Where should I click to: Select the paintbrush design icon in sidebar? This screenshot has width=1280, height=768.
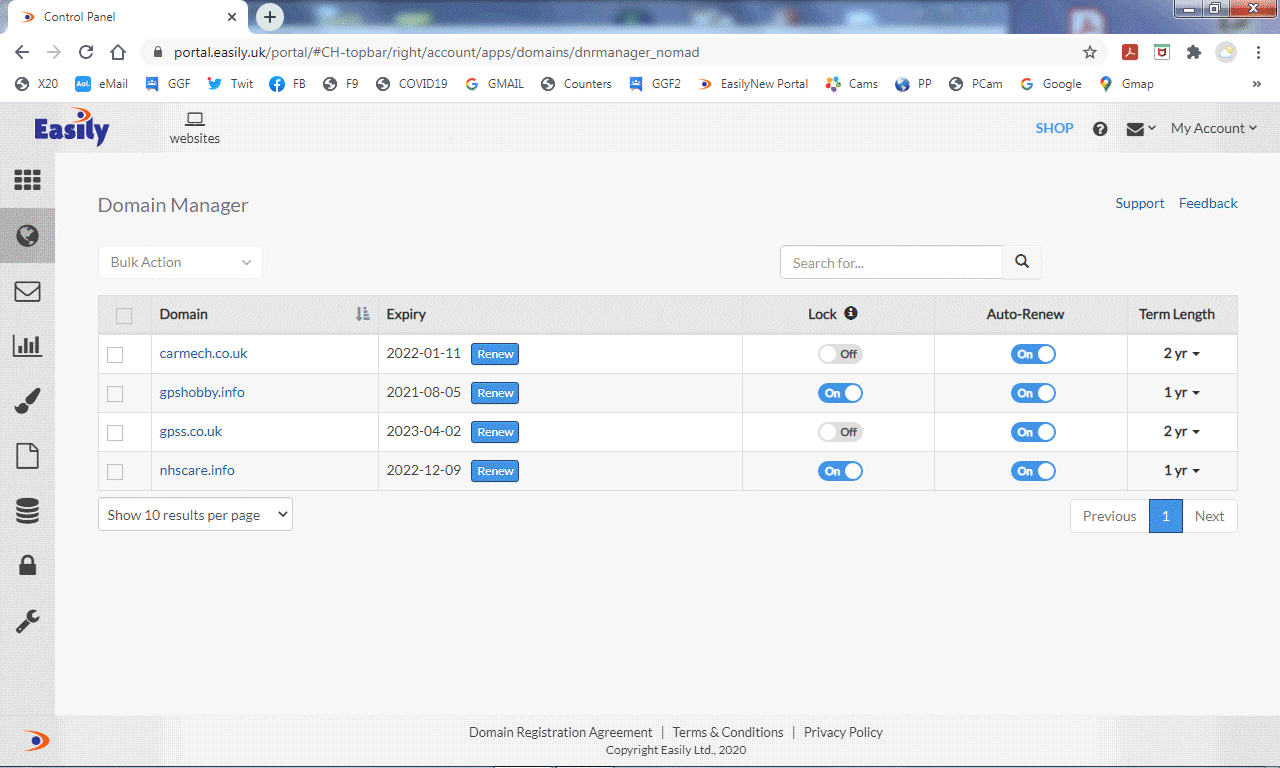click(x=27, y=401)
